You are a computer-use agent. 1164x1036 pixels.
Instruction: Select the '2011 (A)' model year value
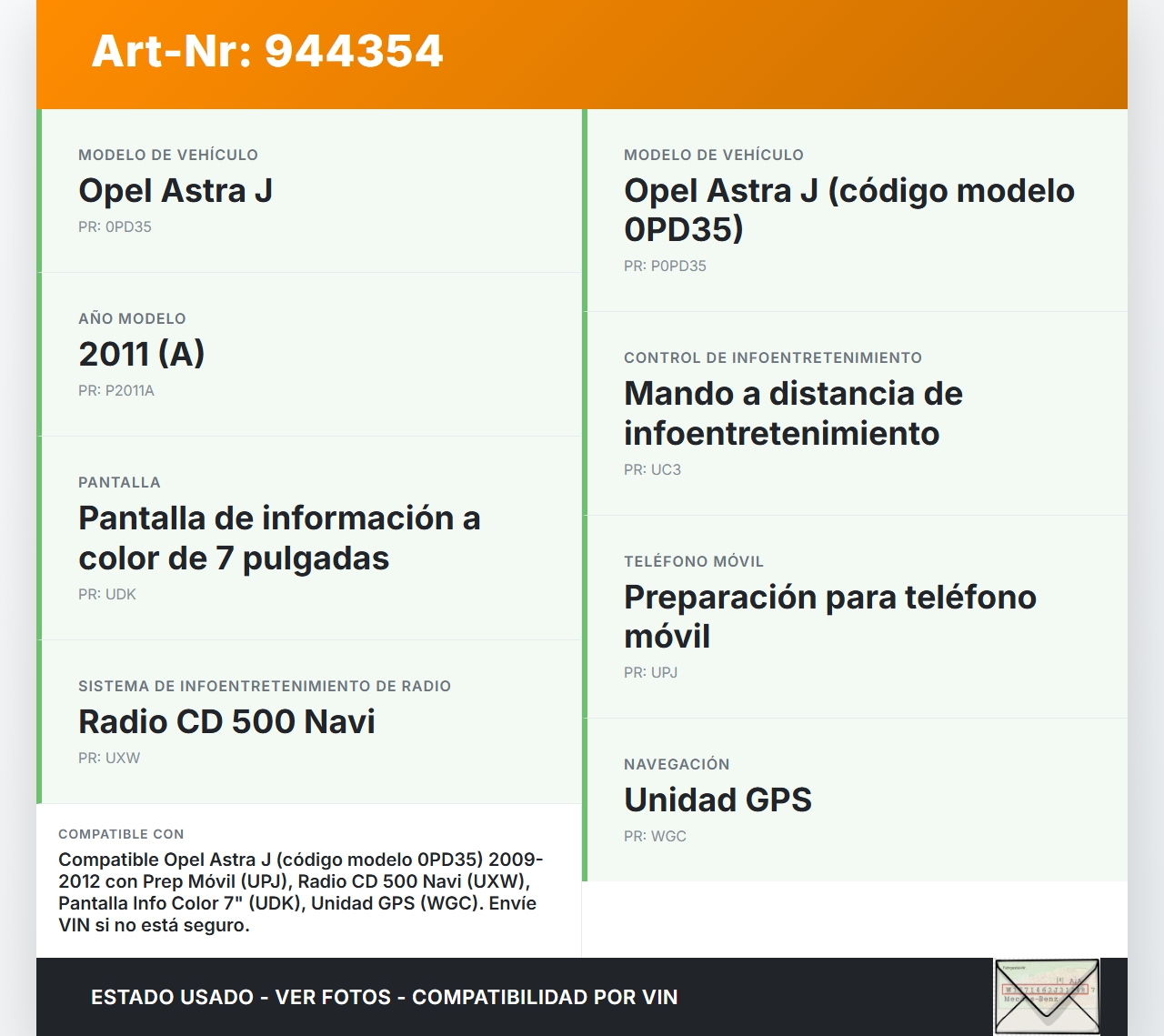click(142, 354)
